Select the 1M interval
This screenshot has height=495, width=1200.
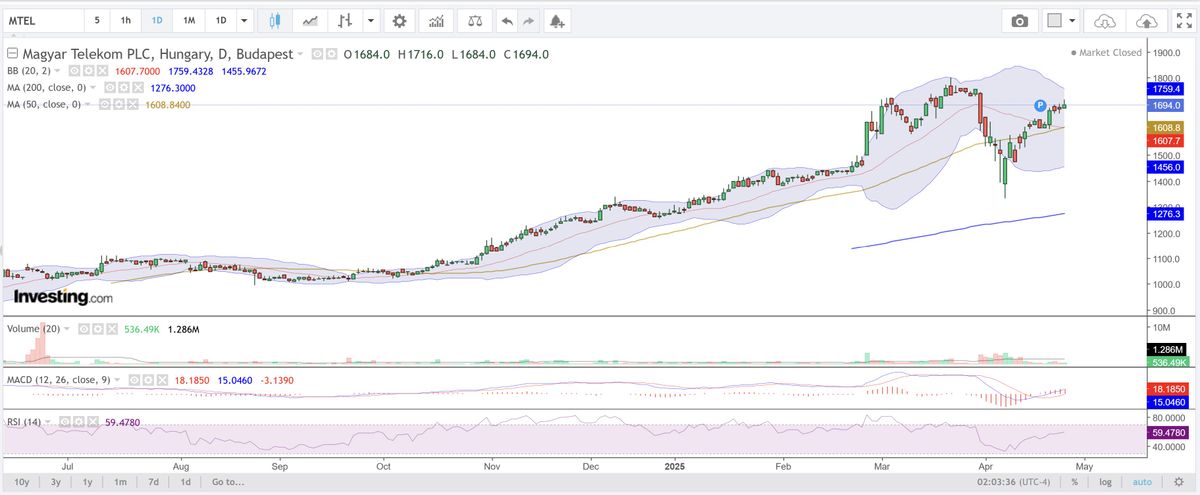tap(189, 20)
